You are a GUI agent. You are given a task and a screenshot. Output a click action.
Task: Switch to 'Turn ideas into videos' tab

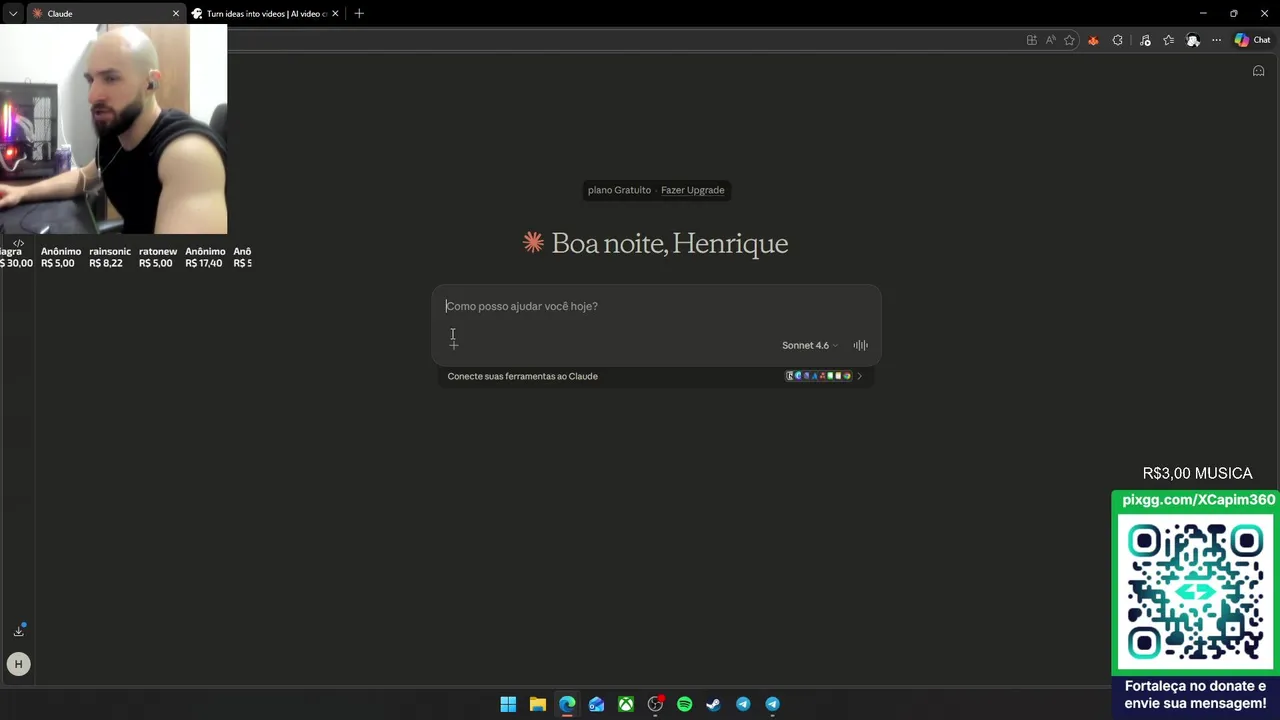point(266,14)
